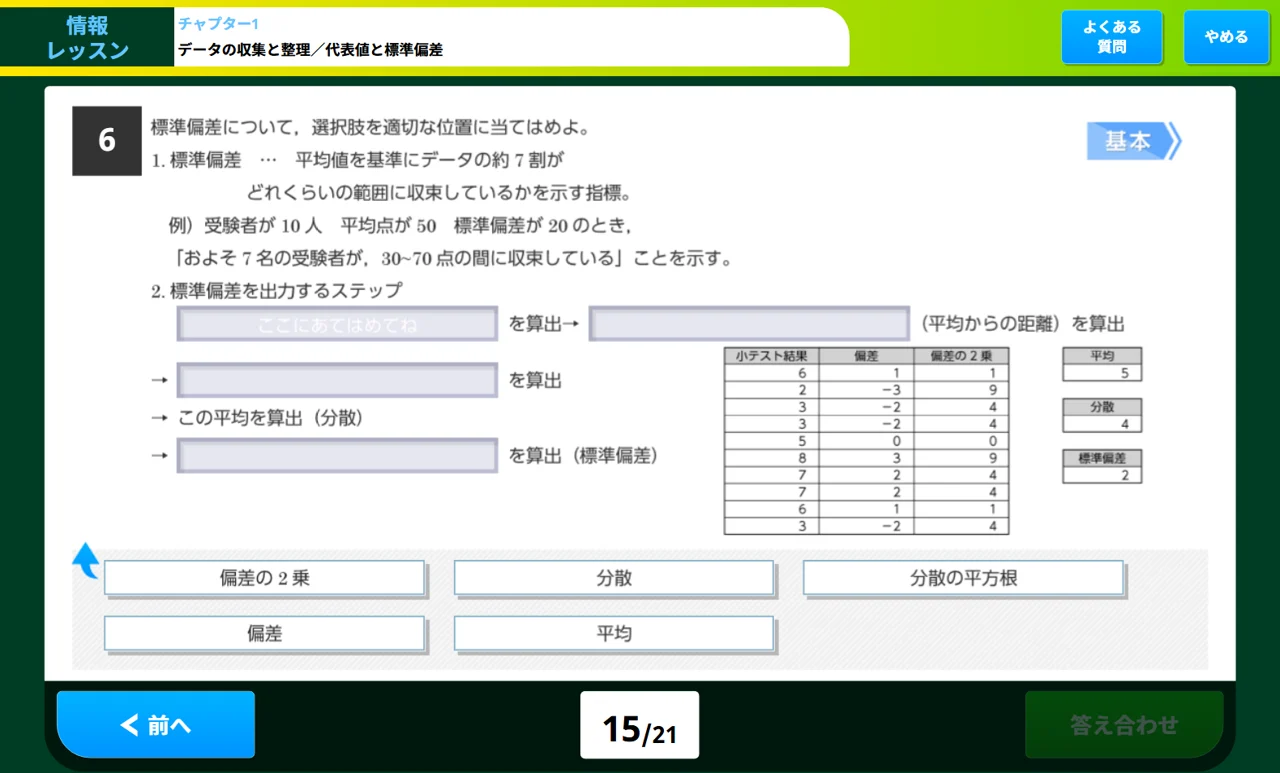Click the text この平均を算出（分散）
Screen dimensions: 1280x773
pos(270,418)
